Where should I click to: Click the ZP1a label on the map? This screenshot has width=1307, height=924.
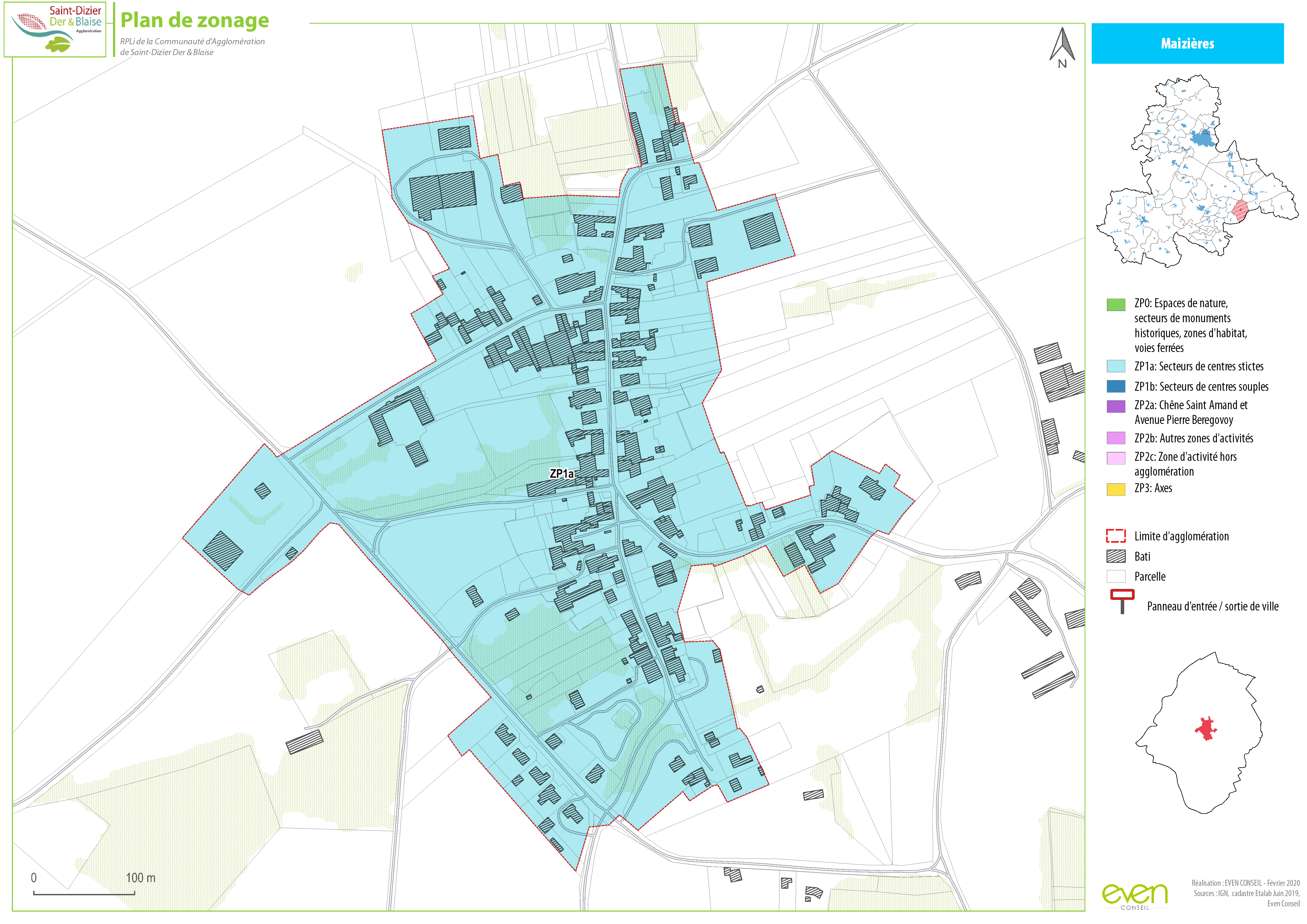pos(561,474)
